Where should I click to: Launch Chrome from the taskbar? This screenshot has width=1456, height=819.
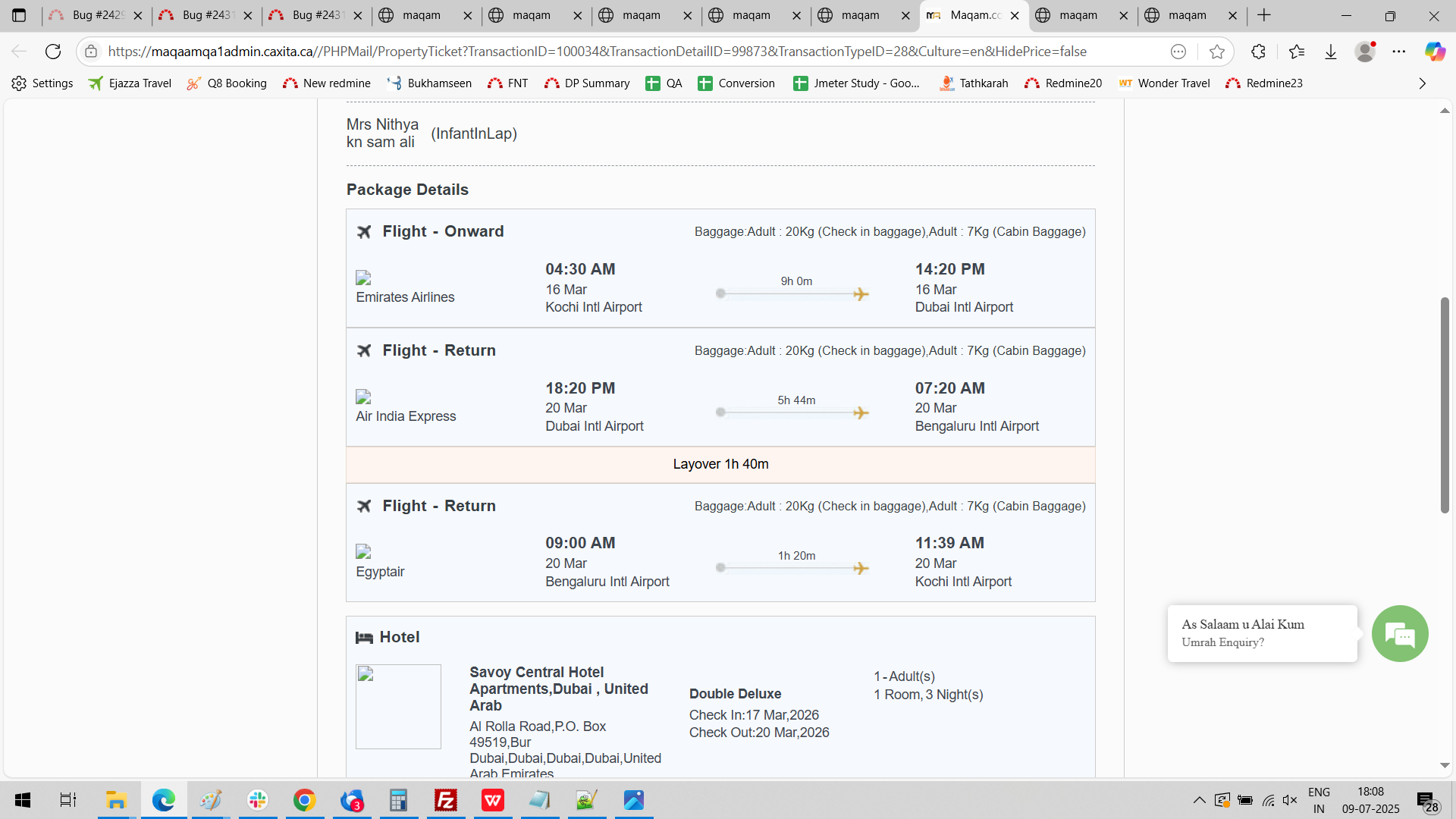point(305,800)
